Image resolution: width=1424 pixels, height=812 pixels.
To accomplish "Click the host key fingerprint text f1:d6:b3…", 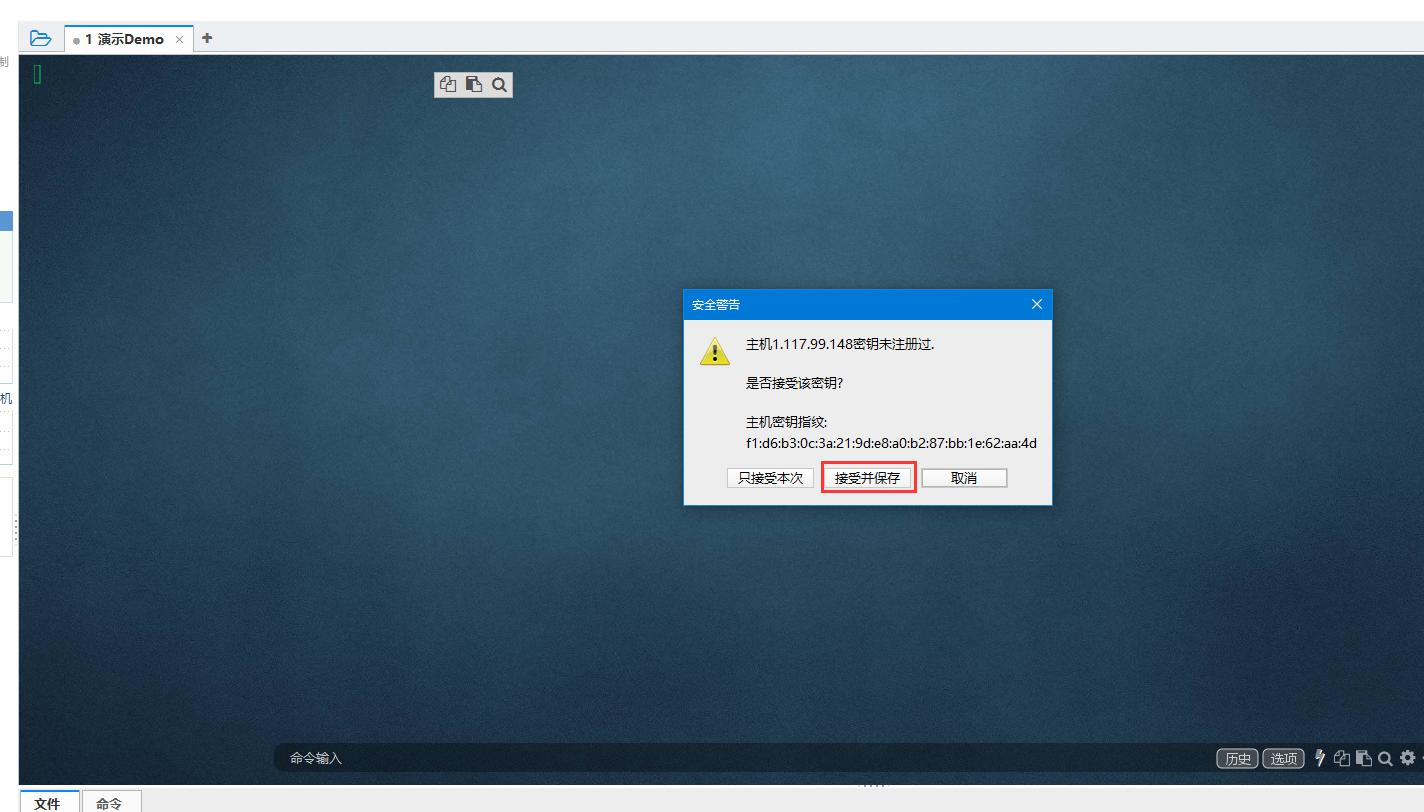I will (891, 443).
